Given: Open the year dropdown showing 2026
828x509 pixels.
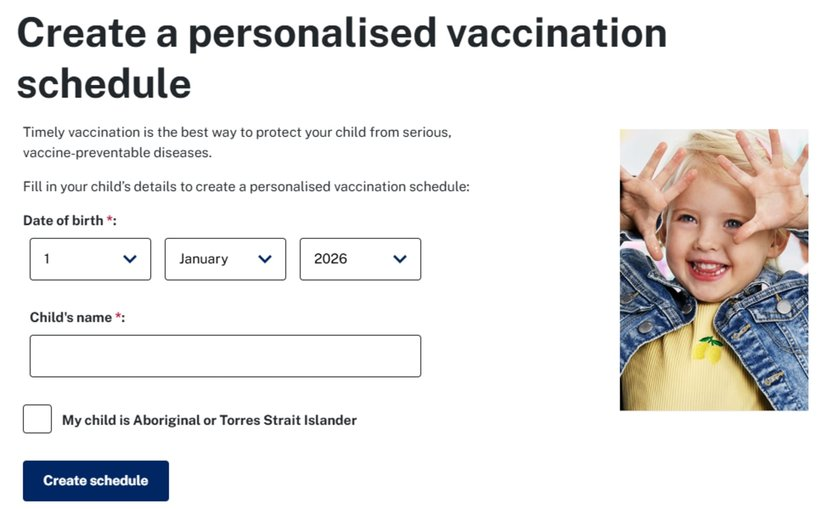Looking at the screenshot, I should click(x=360, y=259).
